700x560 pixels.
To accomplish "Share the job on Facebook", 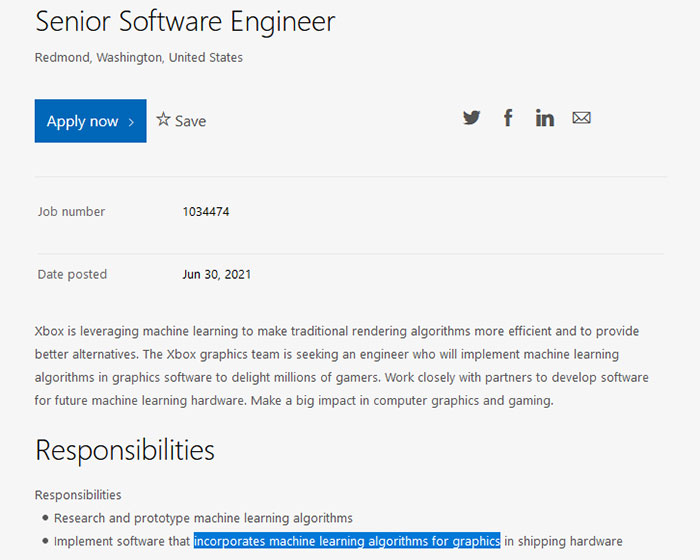I will tap(508, 118).
